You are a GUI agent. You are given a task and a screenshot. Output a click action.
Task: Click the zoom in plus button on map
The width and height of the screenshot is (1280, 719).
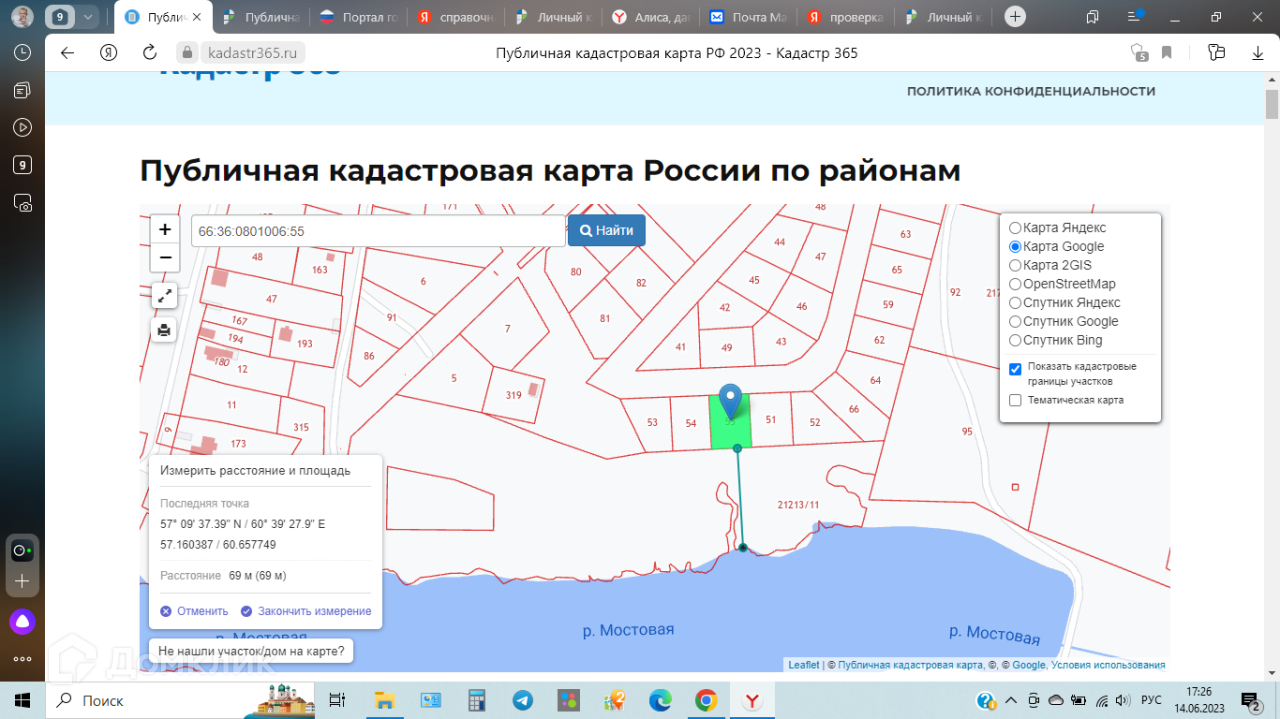click(165, 229)
